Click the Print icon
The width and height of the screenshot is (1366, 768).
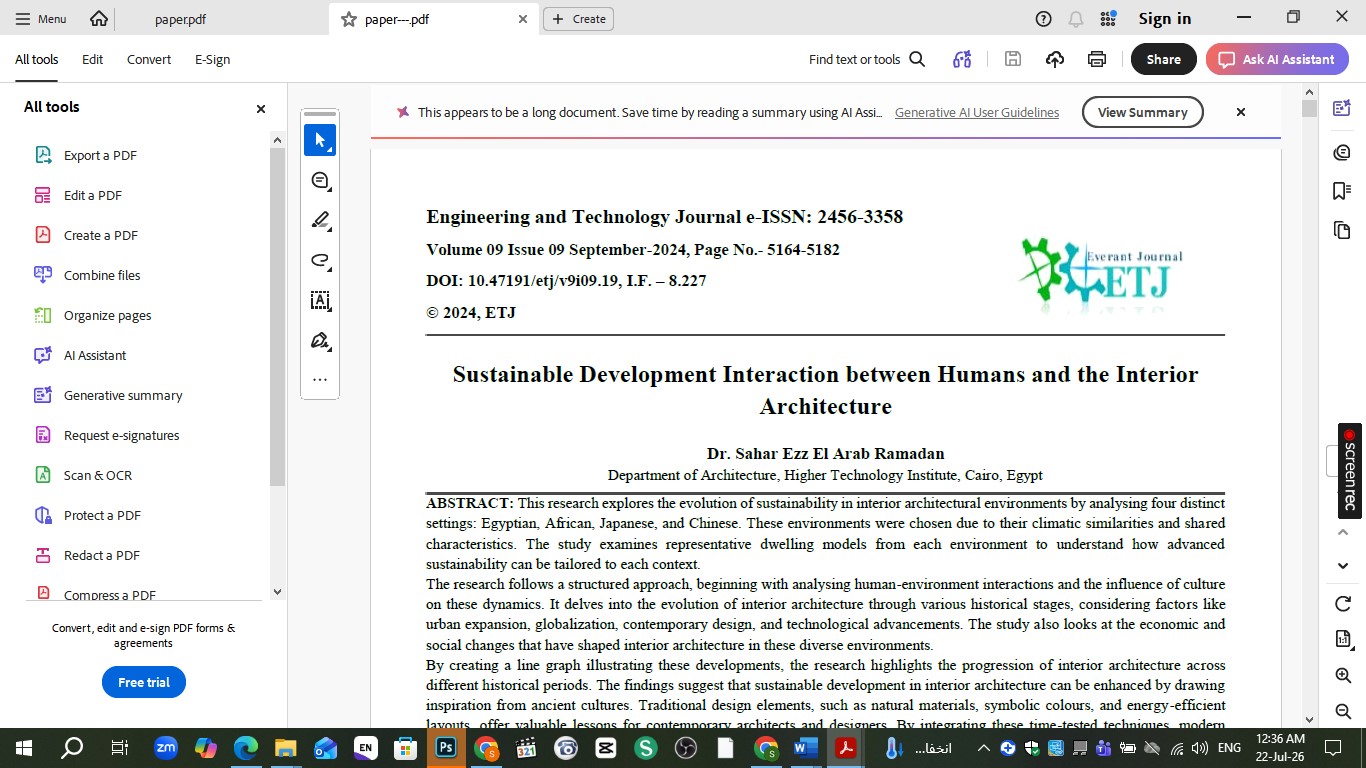click(1097, 59)
